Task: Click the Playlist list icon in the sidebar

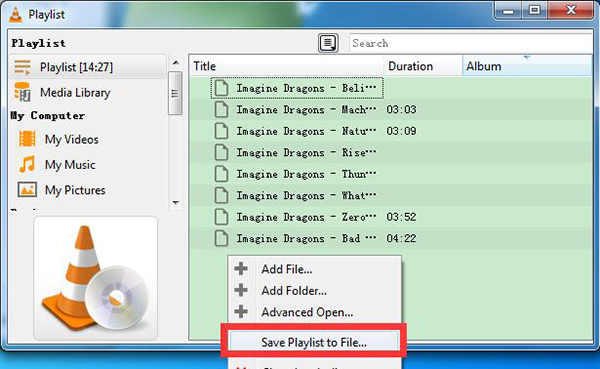Action: coord(22,67)
